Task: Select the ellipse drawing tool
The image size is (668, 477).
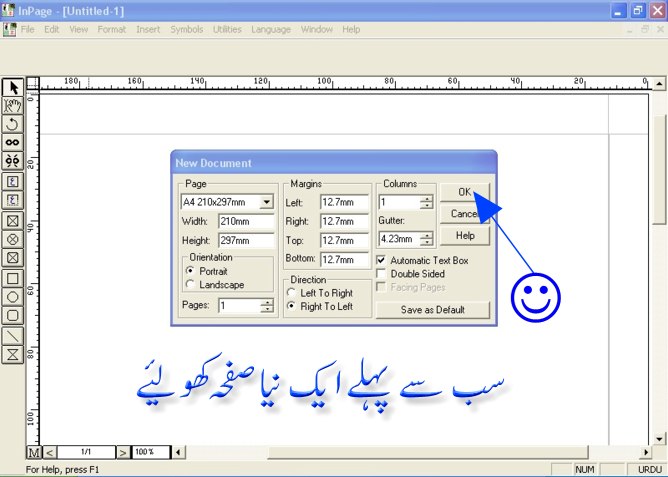Action: point(13,297)
